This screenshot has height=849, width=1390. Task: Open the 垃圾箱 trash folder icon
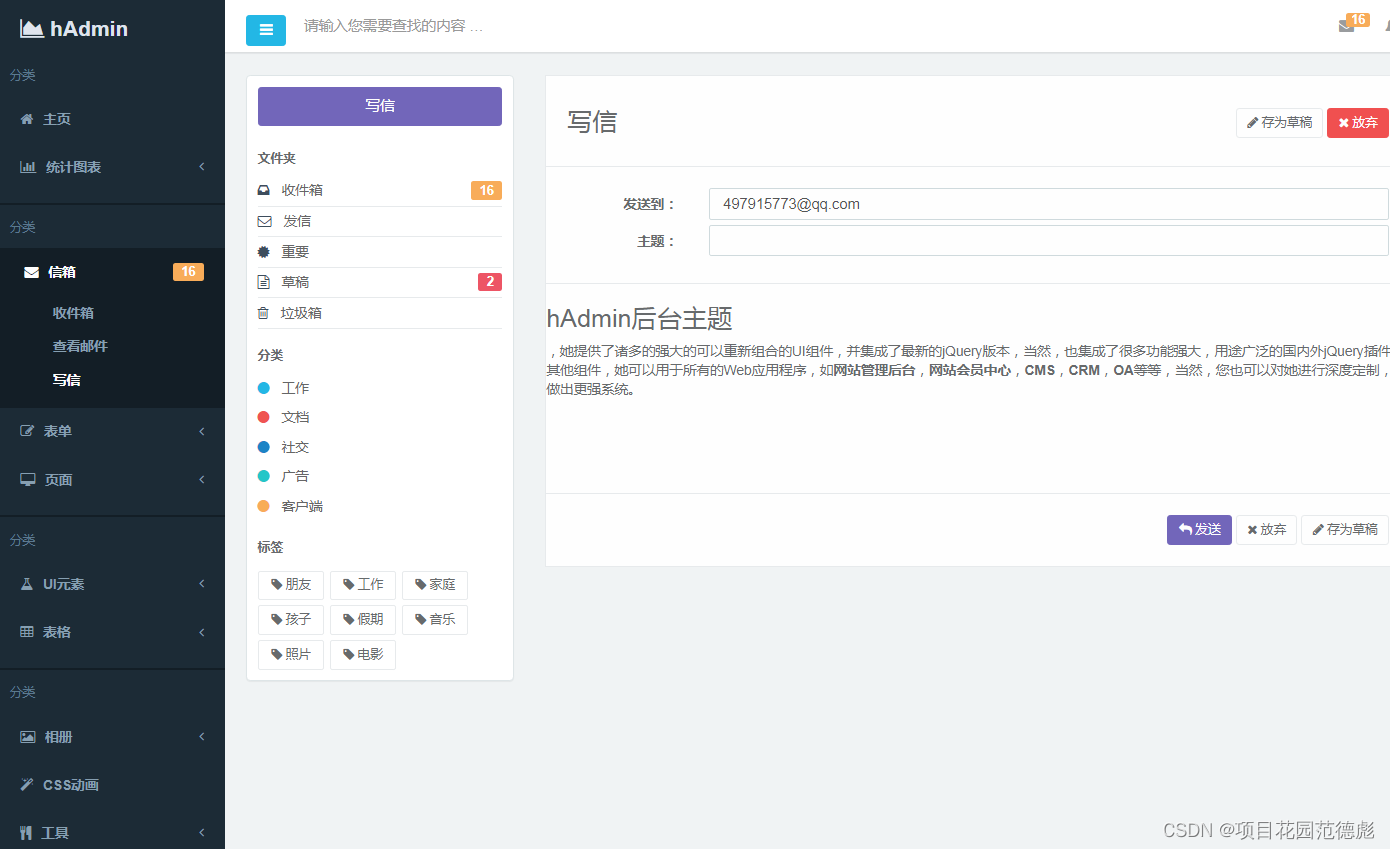coord(264,312)
